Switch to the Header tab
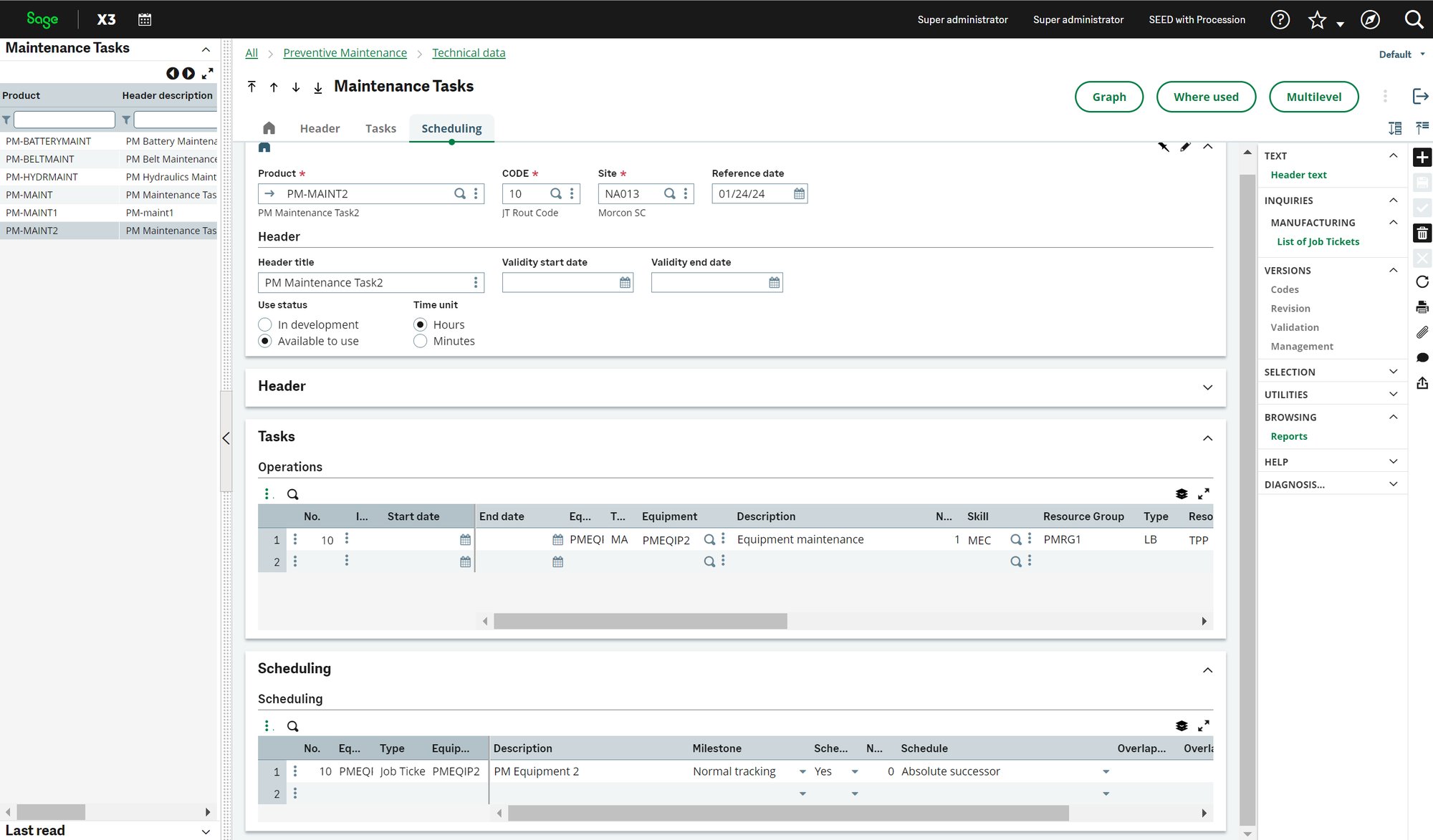1433x840 pixels. [320, 128]
